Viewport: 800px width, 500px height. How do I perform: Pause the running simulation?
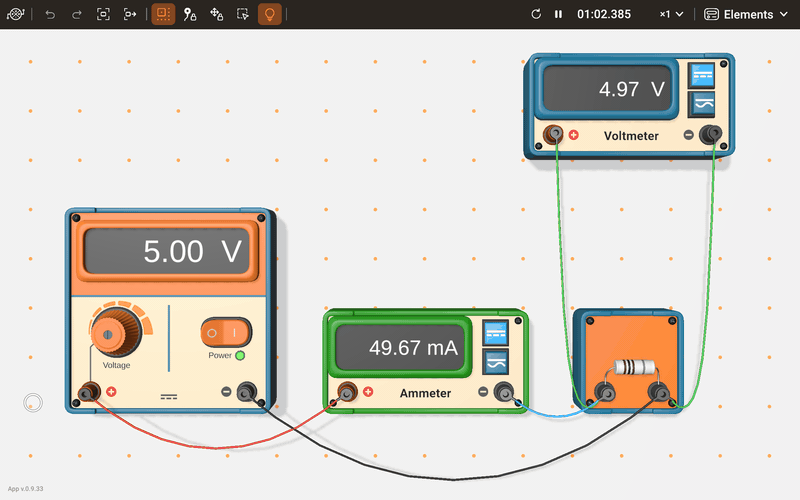pyautogui.click(x=558, y=14)
